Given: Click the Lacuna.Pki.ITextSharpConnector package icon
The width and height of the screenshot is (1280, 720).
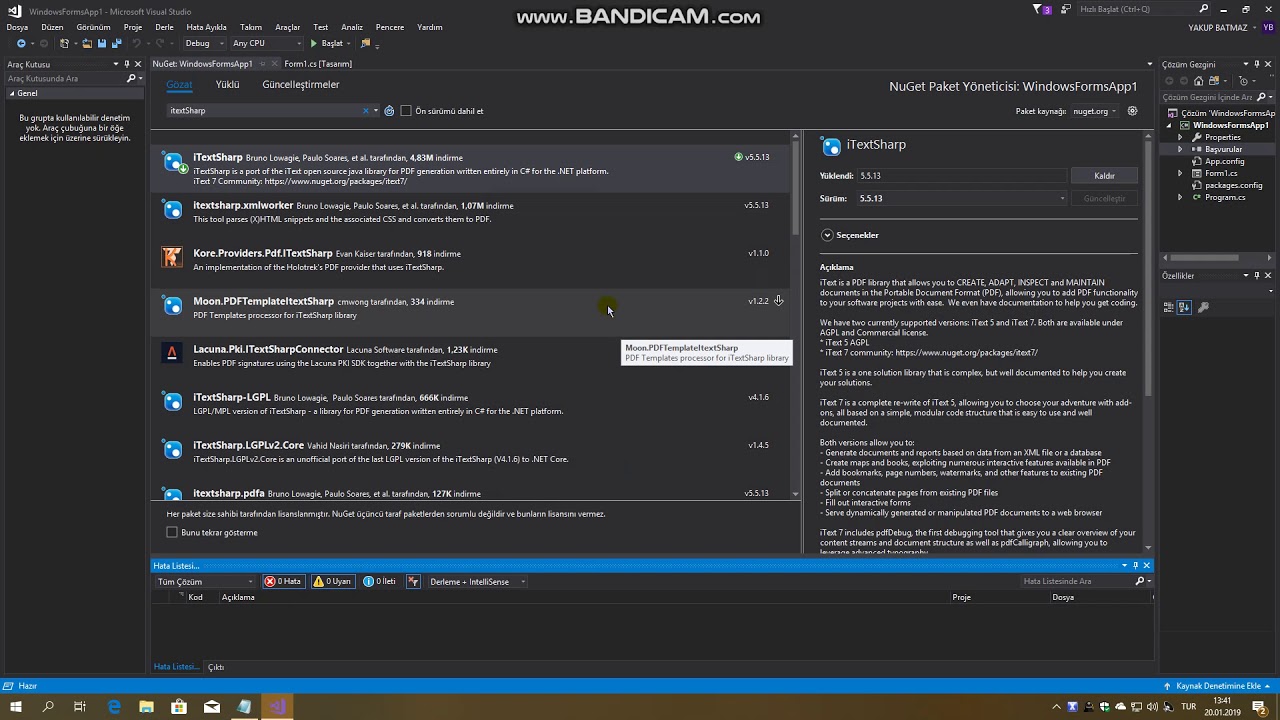Looking at the screenshot, I should click(x=173, y=353).
